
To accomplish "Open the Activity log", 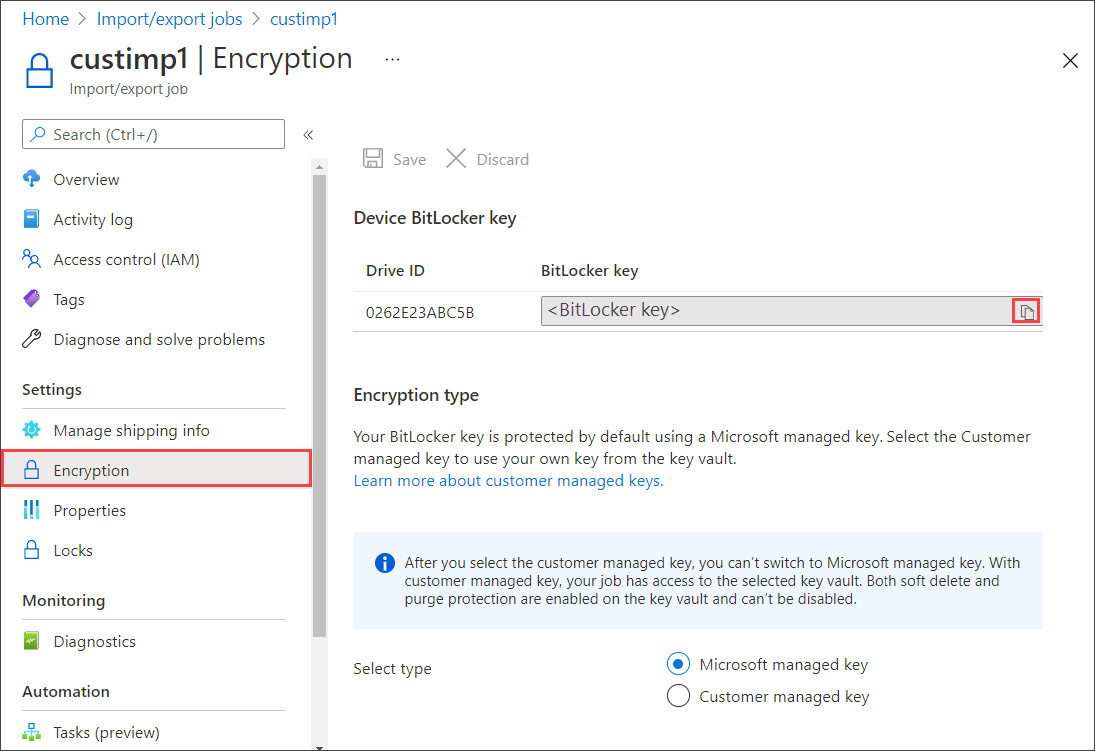I will click(x=91, y=219).
